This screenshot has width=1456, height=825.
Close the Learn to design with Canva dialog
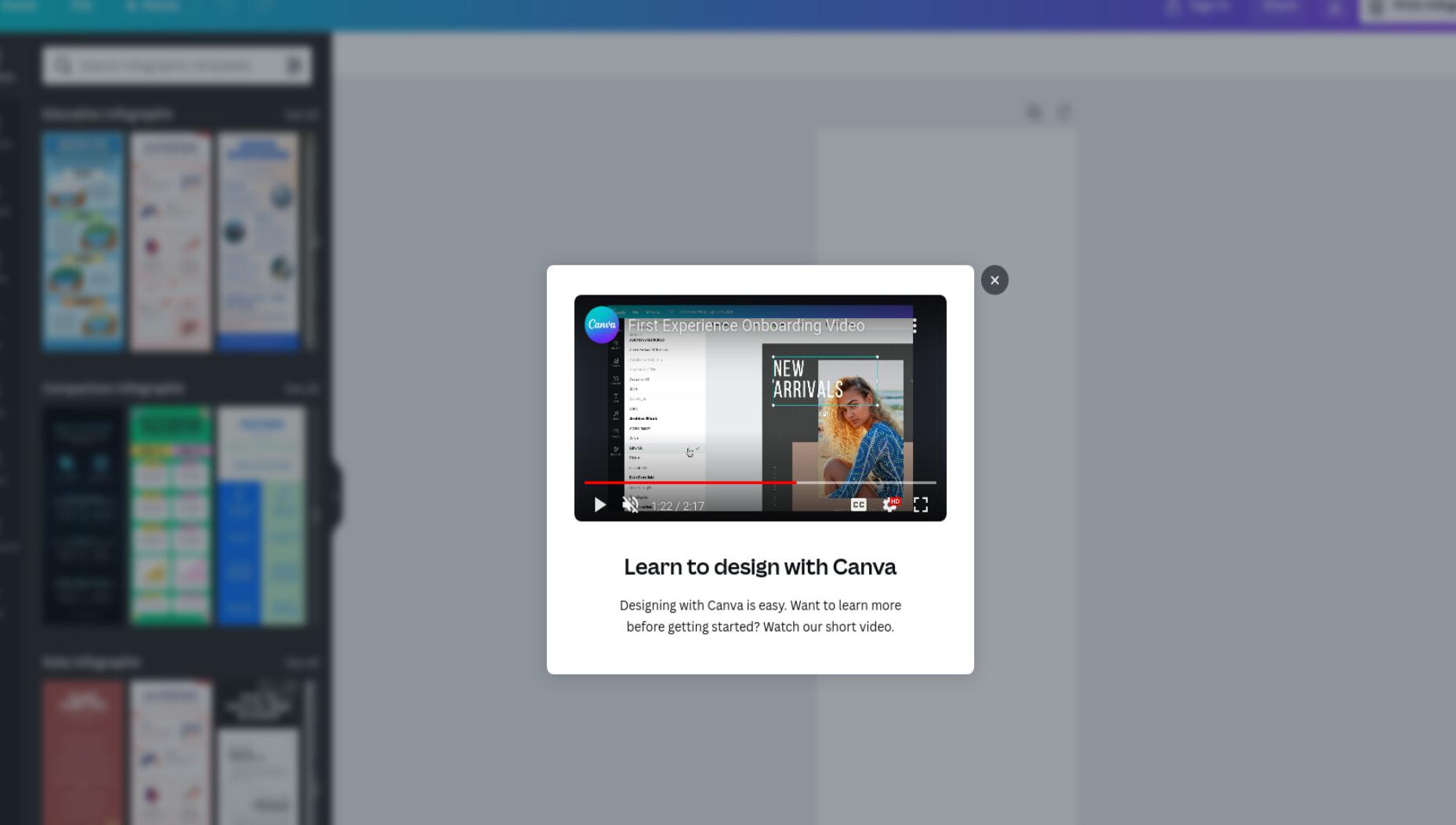[x=994, y=280]
